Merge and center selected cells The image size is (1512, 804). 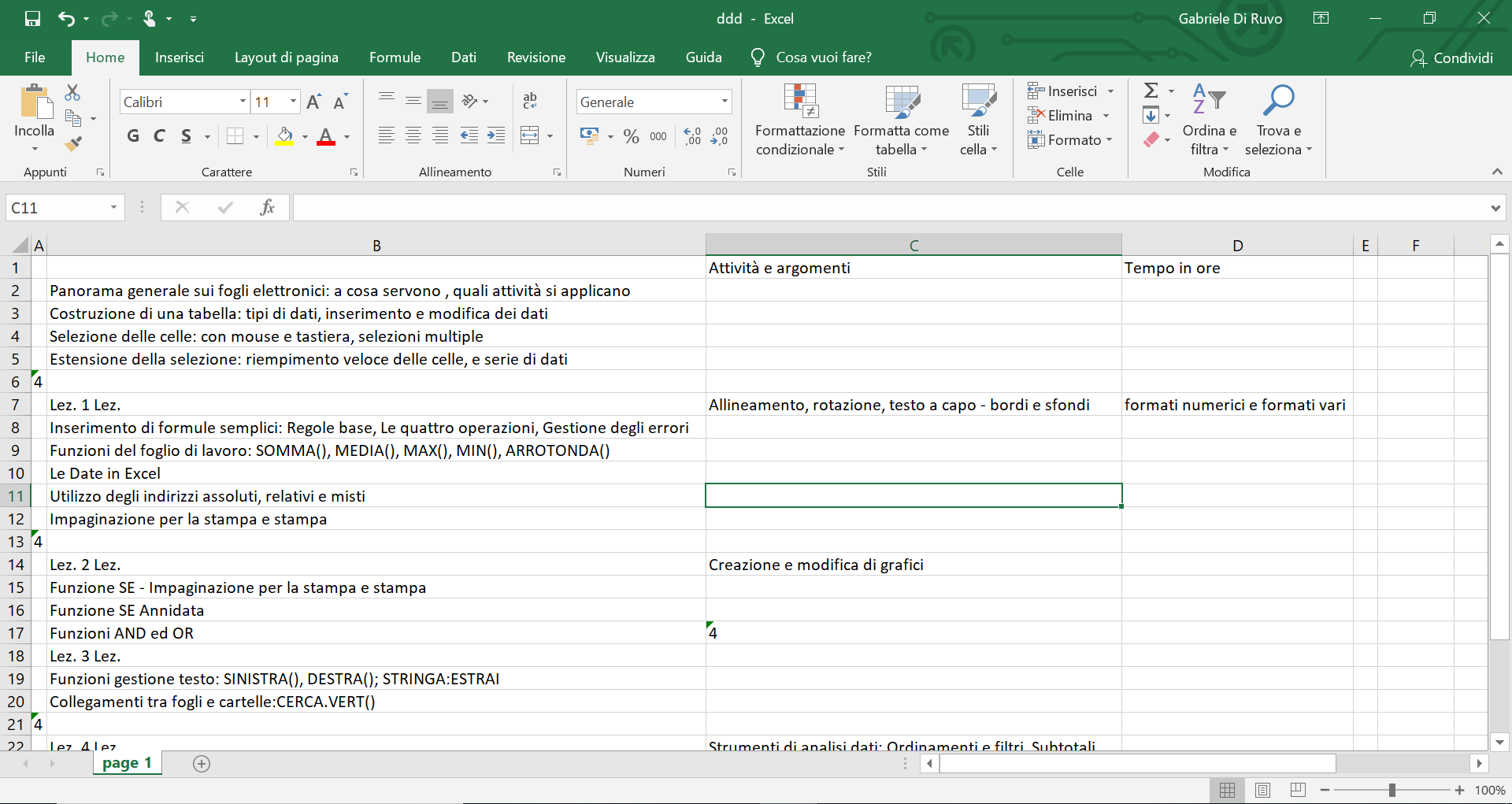[x=530, y=135]
